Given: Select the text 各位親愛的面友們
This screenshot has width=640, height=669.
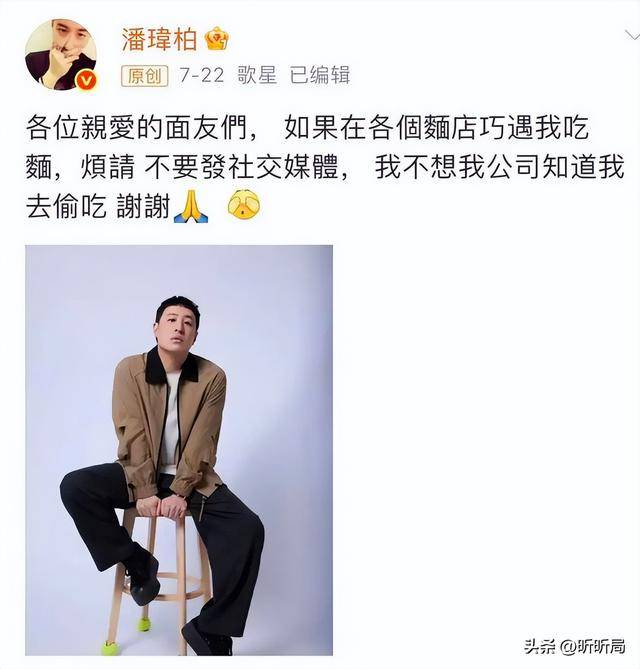Looking at the screenshot, I should (x=137, y=127).
